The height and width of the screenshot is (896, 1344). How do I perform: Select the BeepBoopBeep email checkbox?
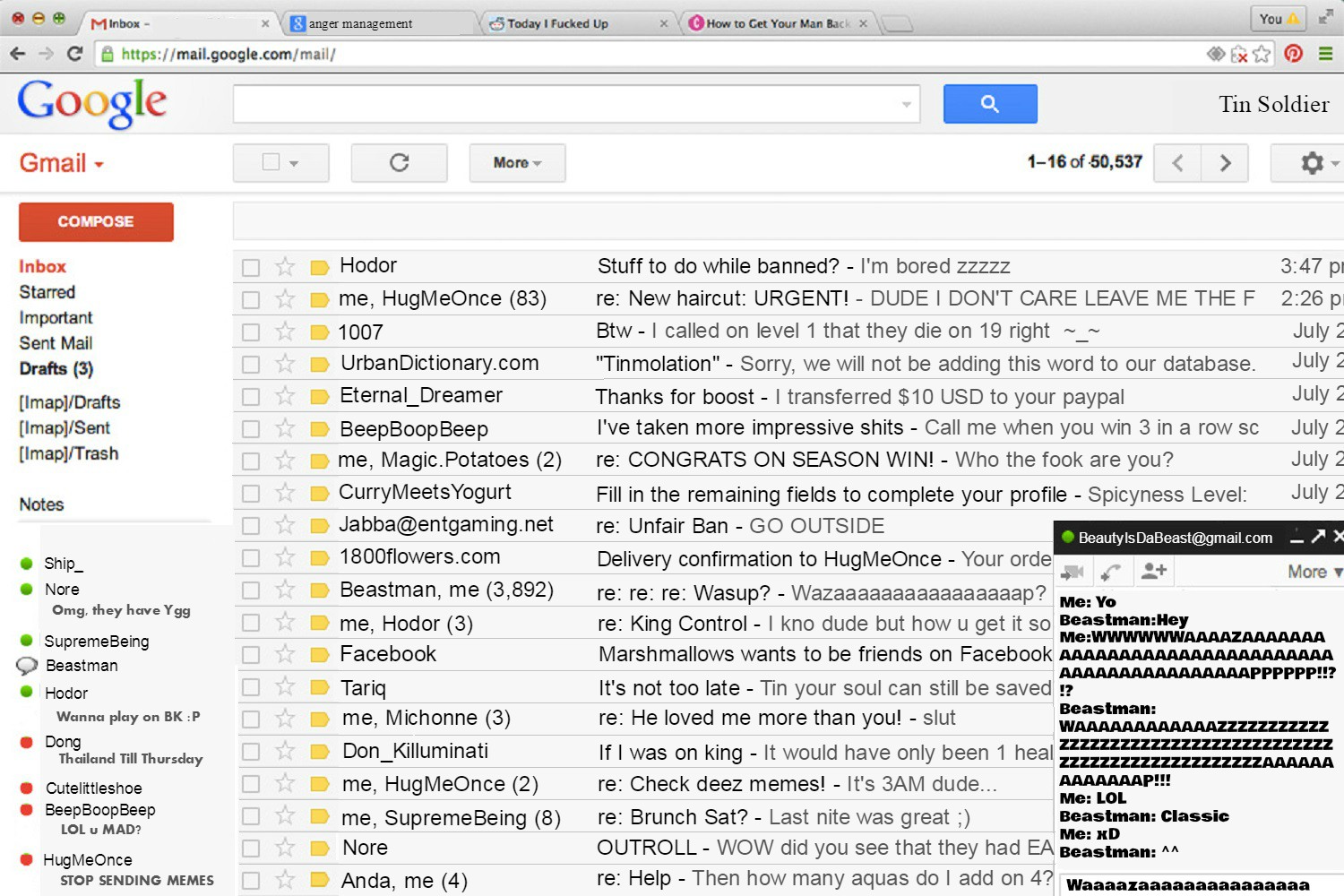pos(251,429)
